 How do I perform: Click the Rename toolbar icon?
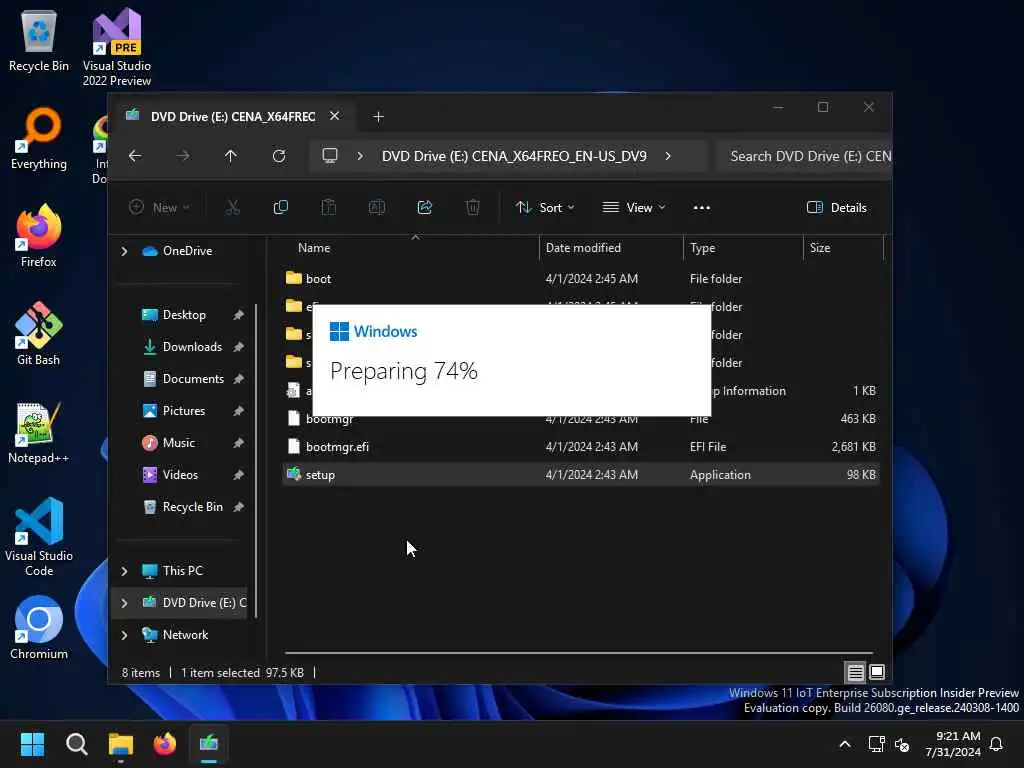377,208
